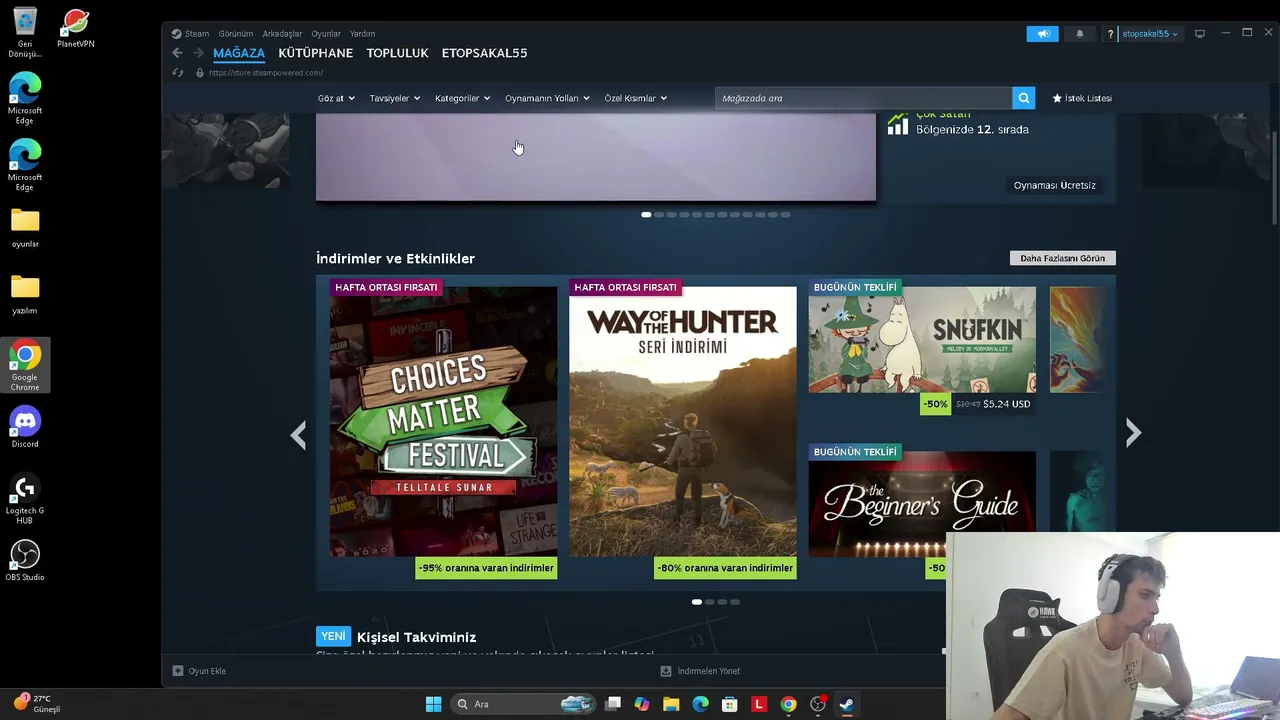Click the Steam icon in the taskbar
Image resolution: width=1280 pixels, height=720 pixels.
click(846, 704)
